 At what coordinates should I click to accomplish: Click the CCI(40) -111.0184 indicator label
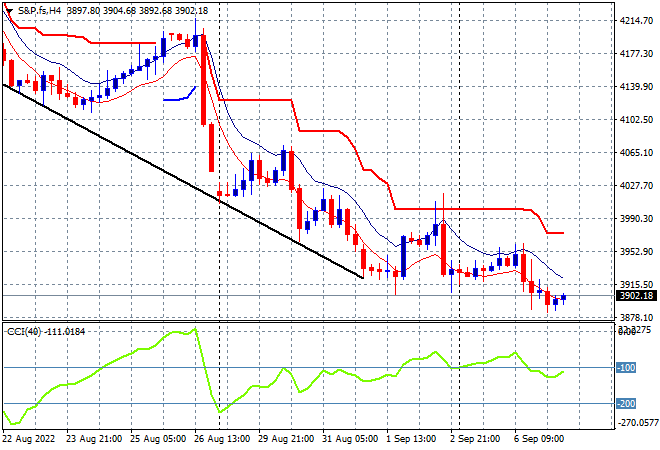tap(46, 332)
